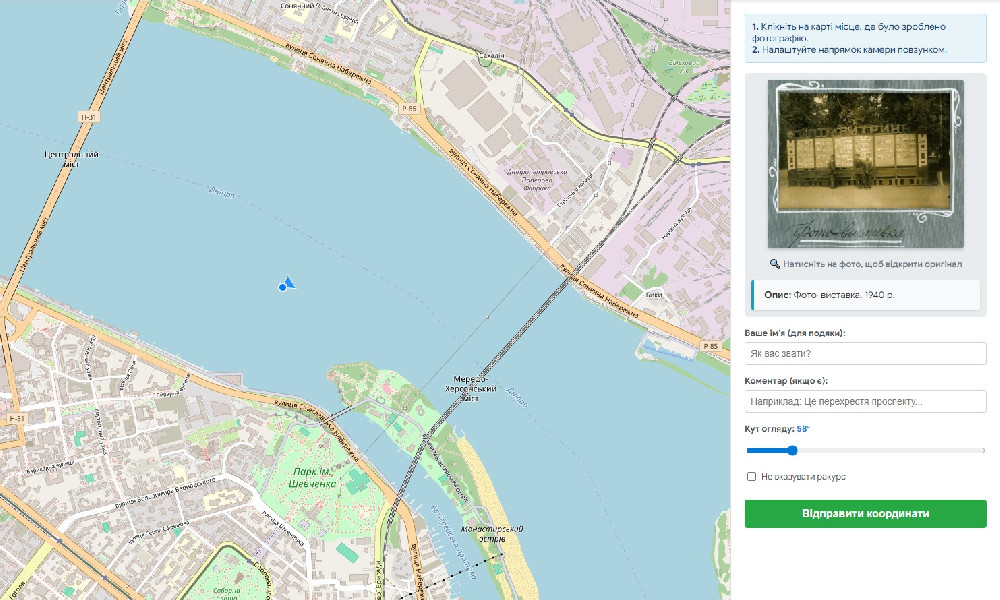Screen dimensions: 1000x600
Task: Click 'Натисніть на фото' open original link
Action: tap(872, 263)
